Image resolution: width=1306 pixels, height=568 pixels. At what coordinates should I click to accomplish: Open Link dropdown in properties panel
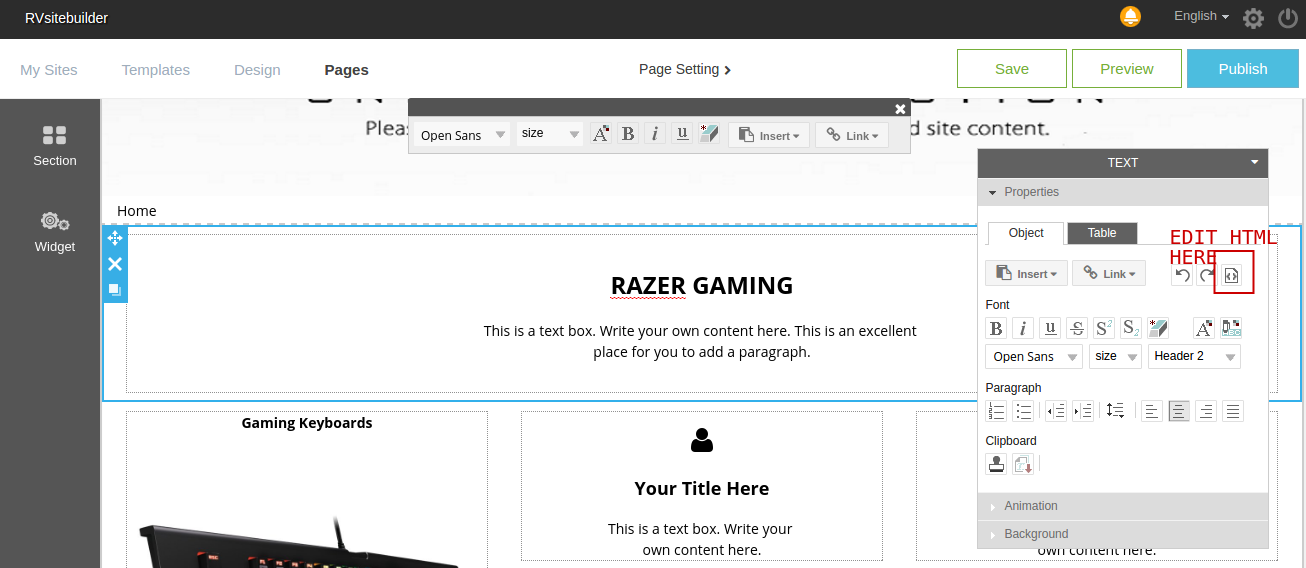pyautogui.click(x=1109, y=273)
